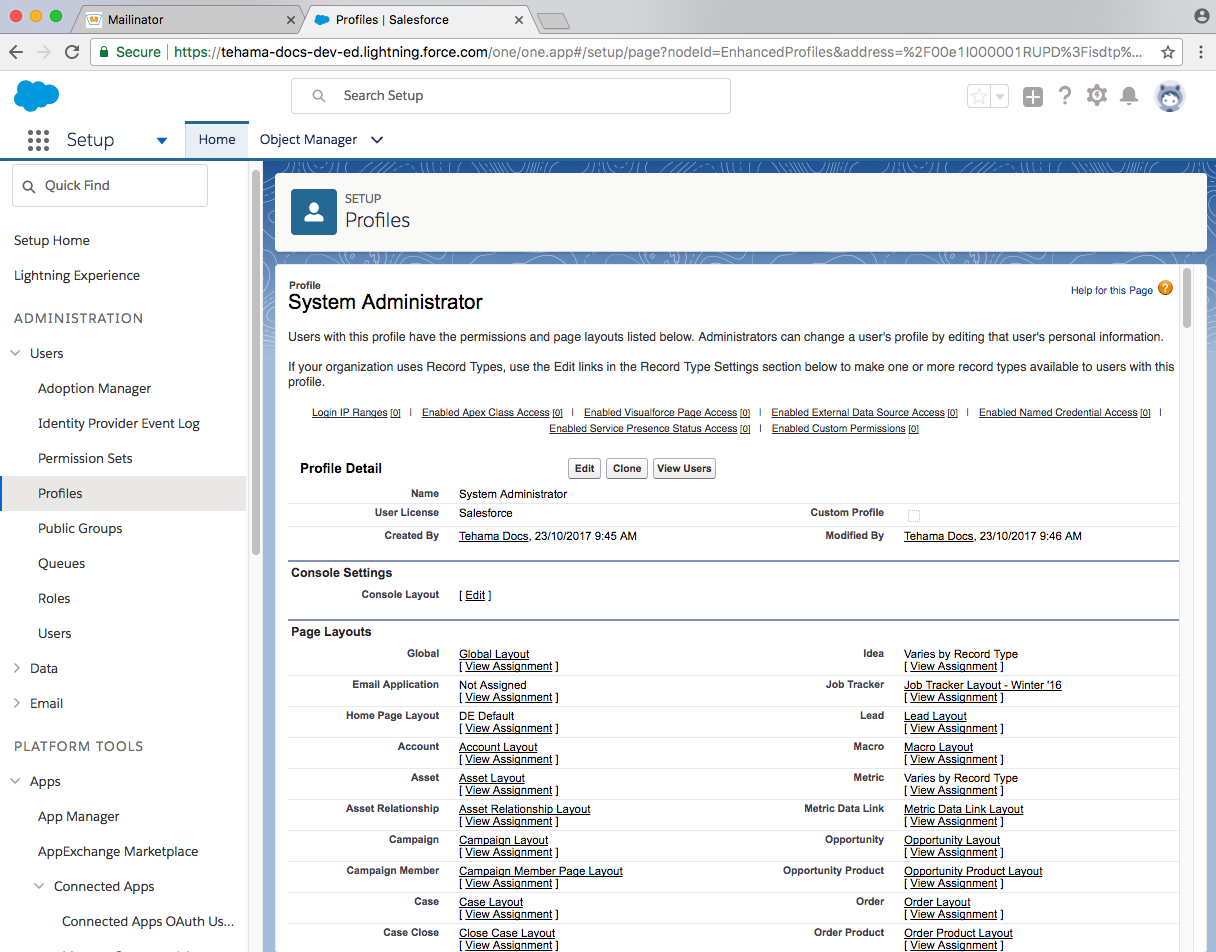
Task: Close the Mailinator browser tab
Action: pyautogui.click(x=291, y=20)
